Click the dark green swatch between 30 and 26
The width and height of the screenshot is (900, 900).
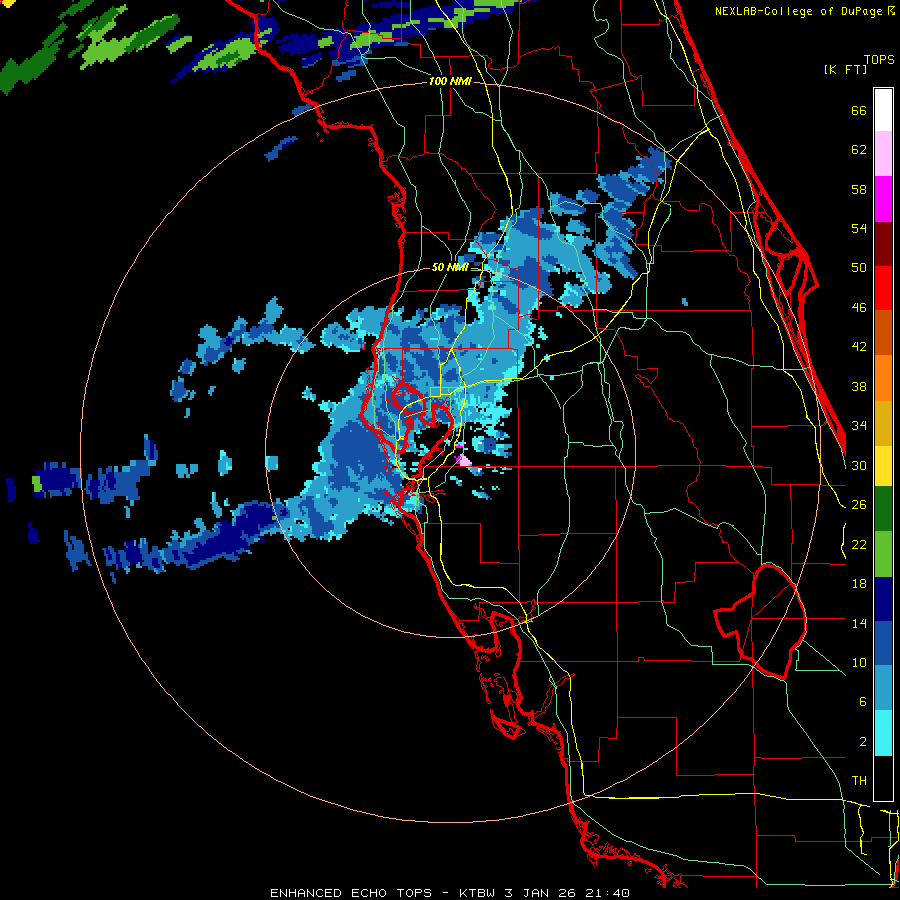coord(883,509)
